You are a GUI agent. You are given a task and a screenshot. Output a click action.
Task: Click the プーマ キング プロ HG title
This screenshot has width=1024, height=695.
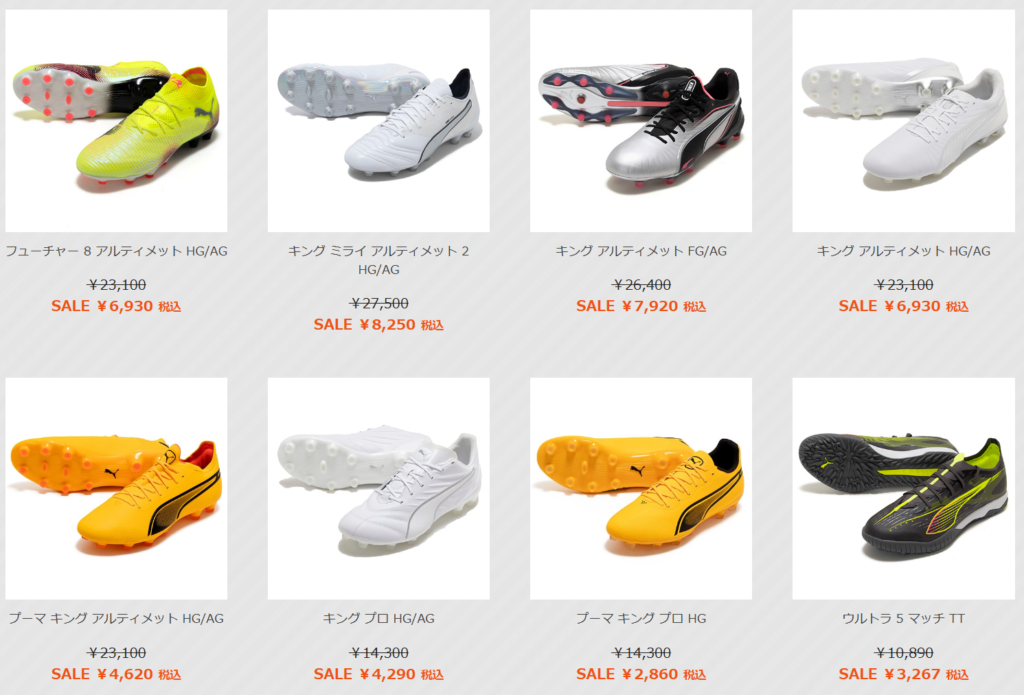pyautogui.click(x=641, y=619)
